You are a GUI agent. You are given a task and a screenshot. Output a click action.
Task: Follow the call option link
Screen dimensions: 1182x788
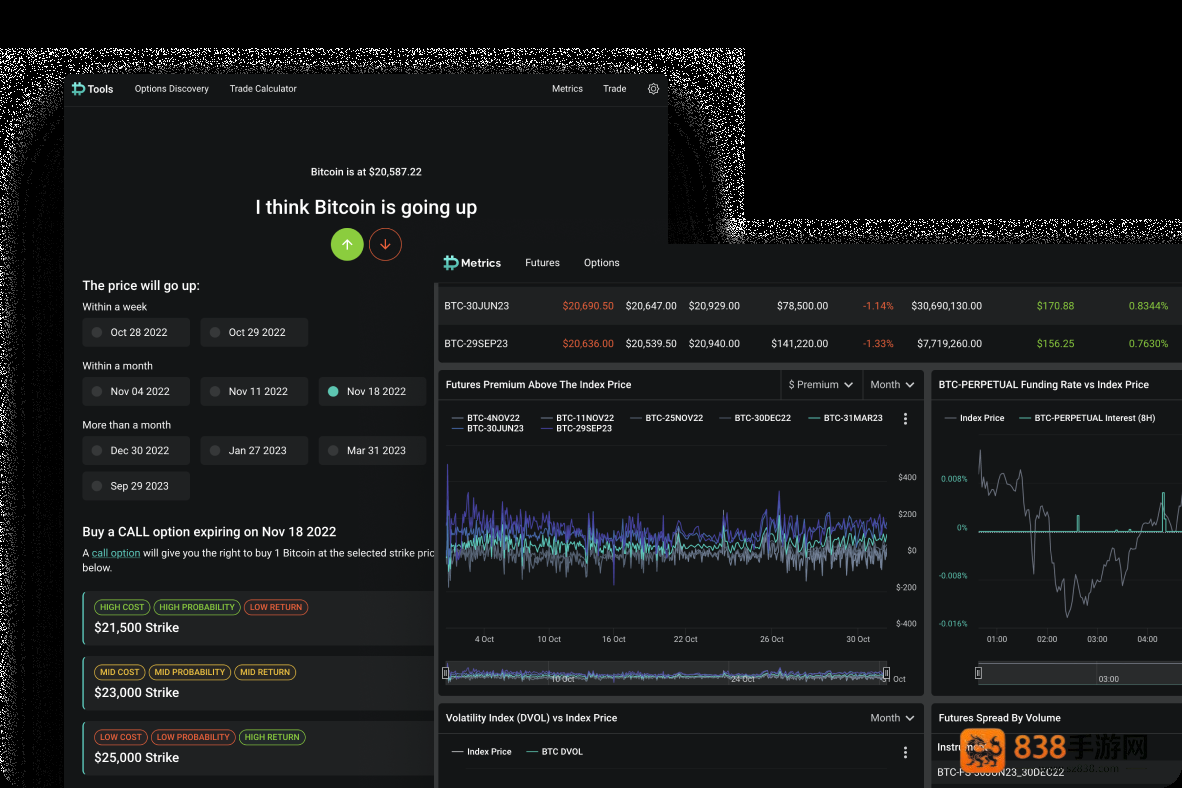(x=116, y=553)
